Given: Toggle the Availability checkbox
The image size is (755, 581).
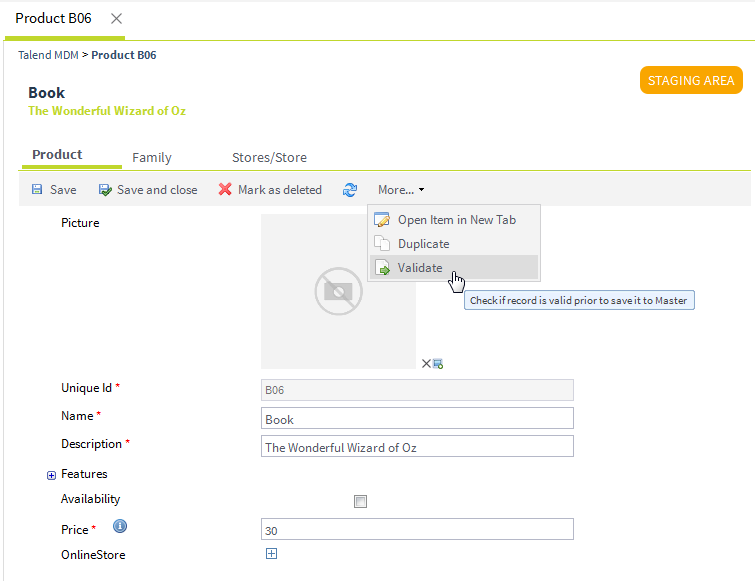Looking at the screenshot, I should click(361, 502).
